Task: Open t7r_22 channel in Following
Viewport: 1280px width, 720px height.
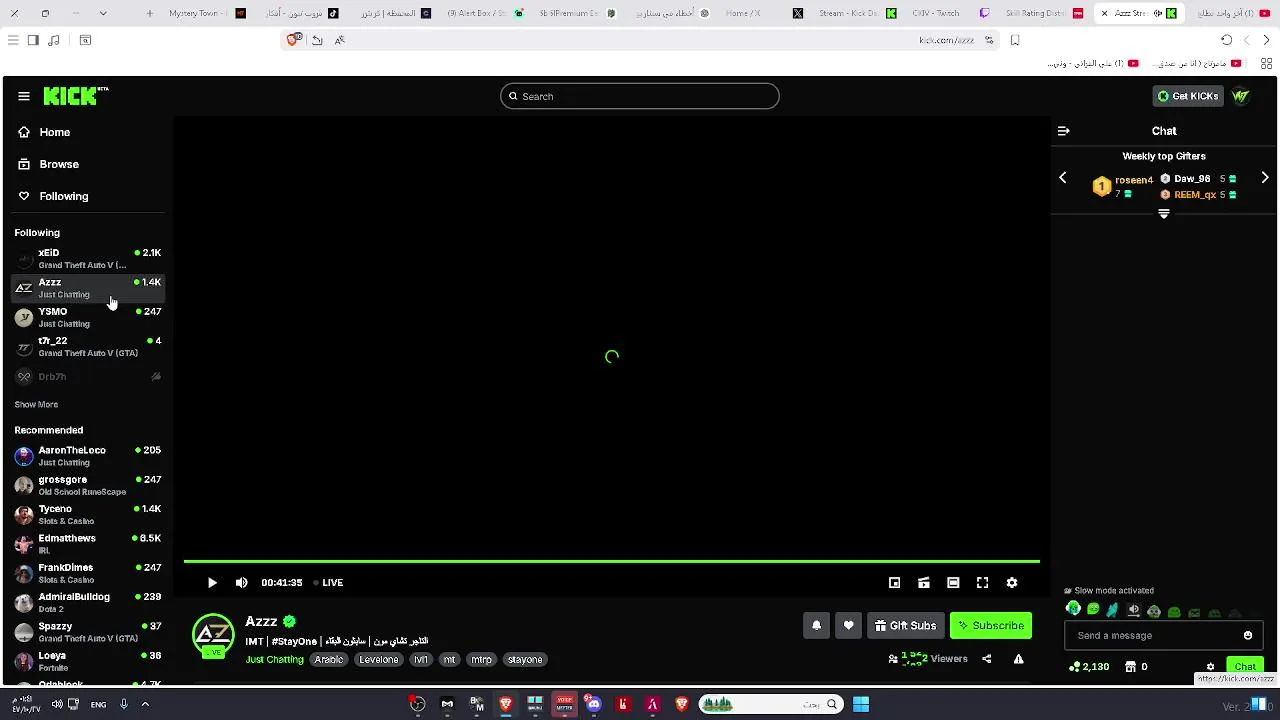Action: [88, 346]
